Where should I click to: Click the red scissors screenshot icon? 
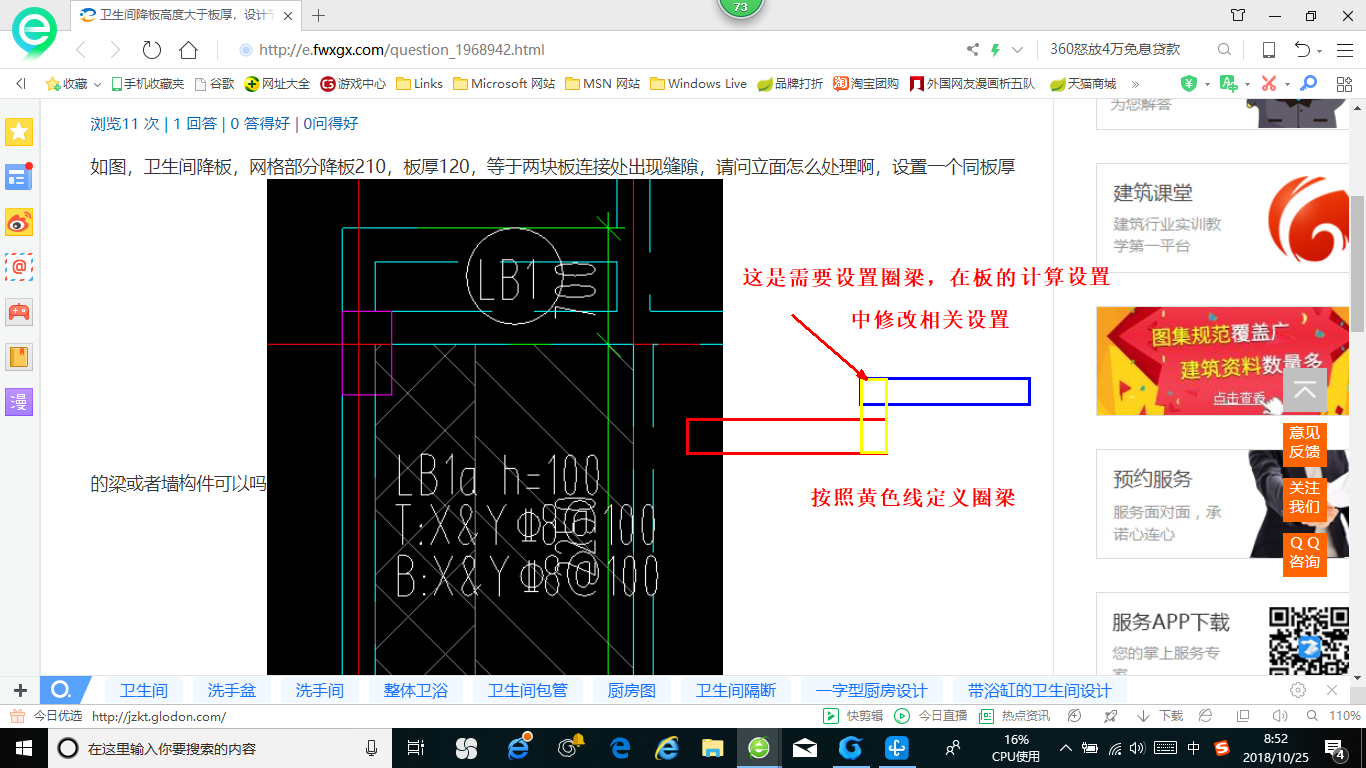pos(1269,84)
